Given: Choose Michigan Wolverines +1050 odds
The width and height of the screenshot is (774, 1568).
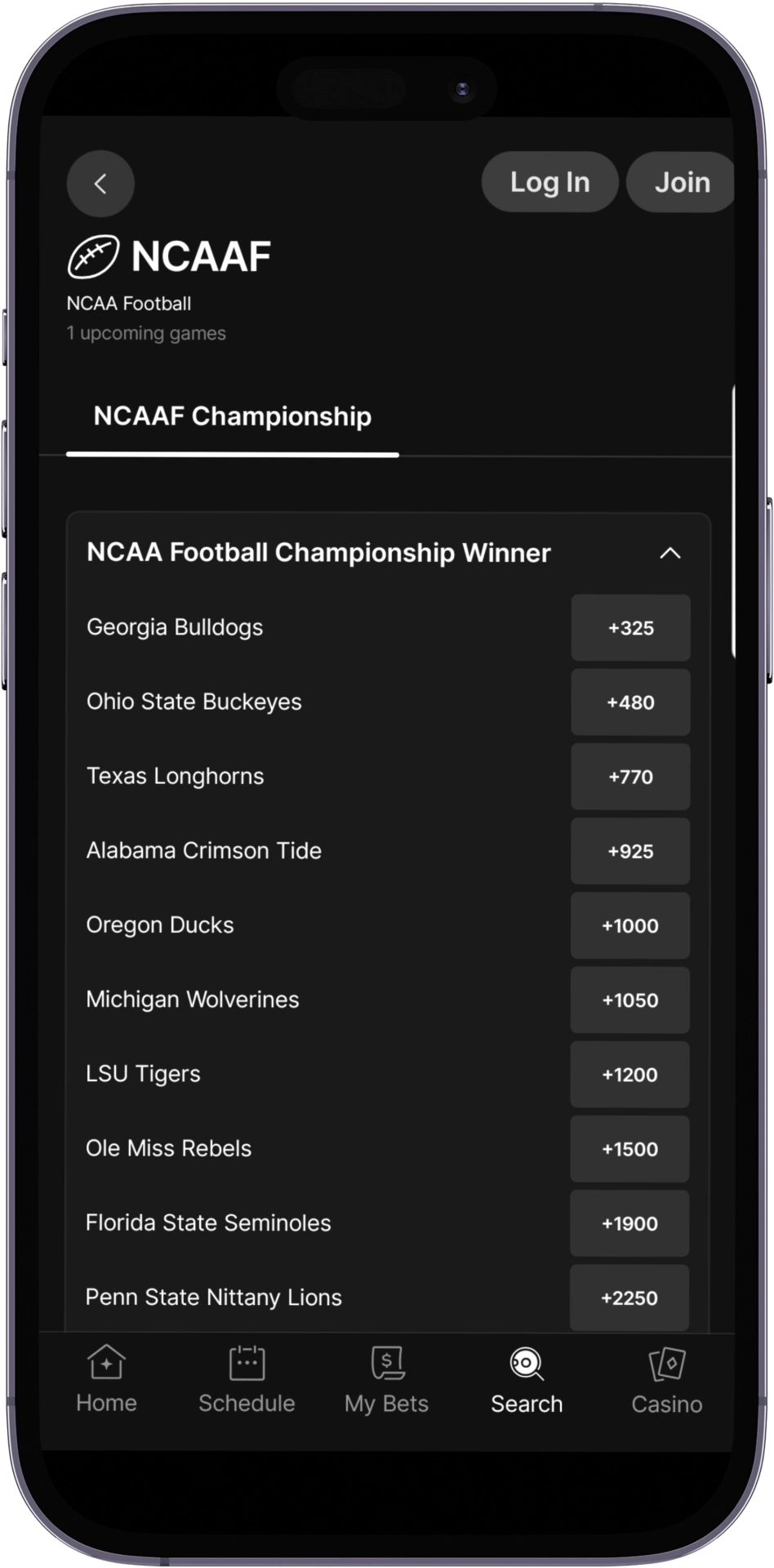Looking at the screenshot, I should [630, 1000].
